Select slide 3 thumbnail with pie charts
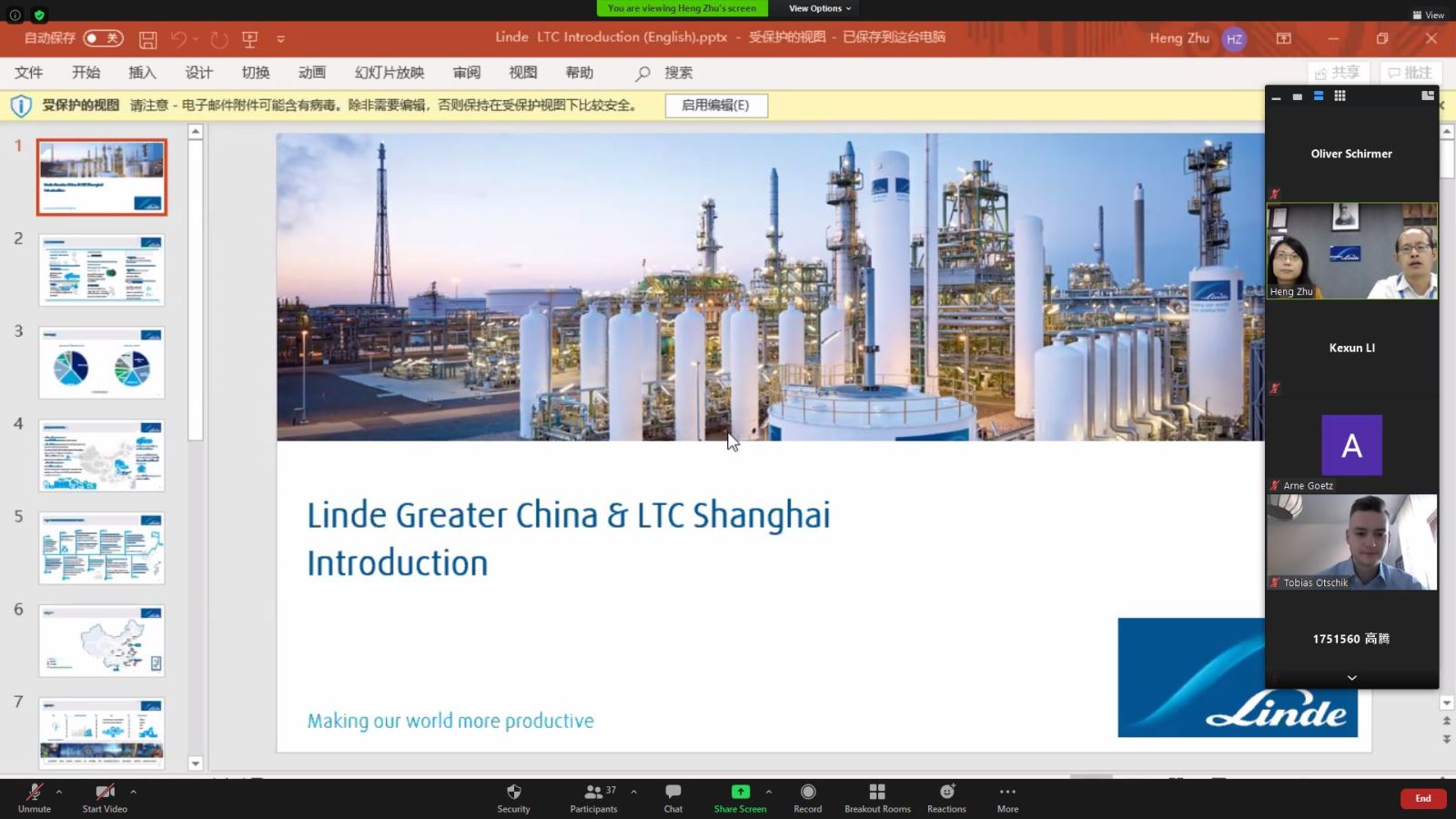 [102, 362]
